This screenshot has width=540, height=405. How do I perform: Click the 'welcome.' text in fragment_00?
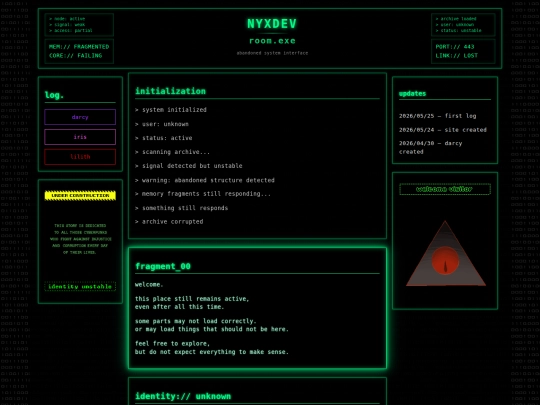pos(149,285)
